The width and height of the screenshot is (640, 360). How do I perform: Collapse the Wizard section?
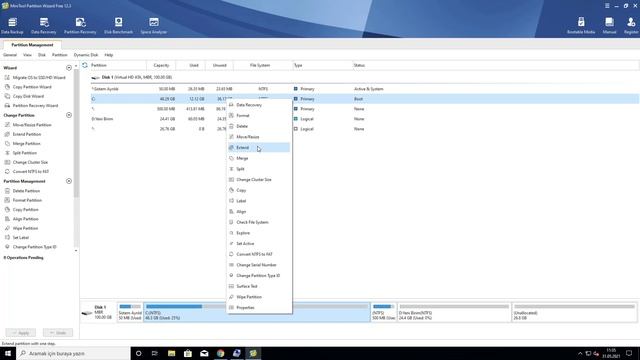tap(69, 68)
